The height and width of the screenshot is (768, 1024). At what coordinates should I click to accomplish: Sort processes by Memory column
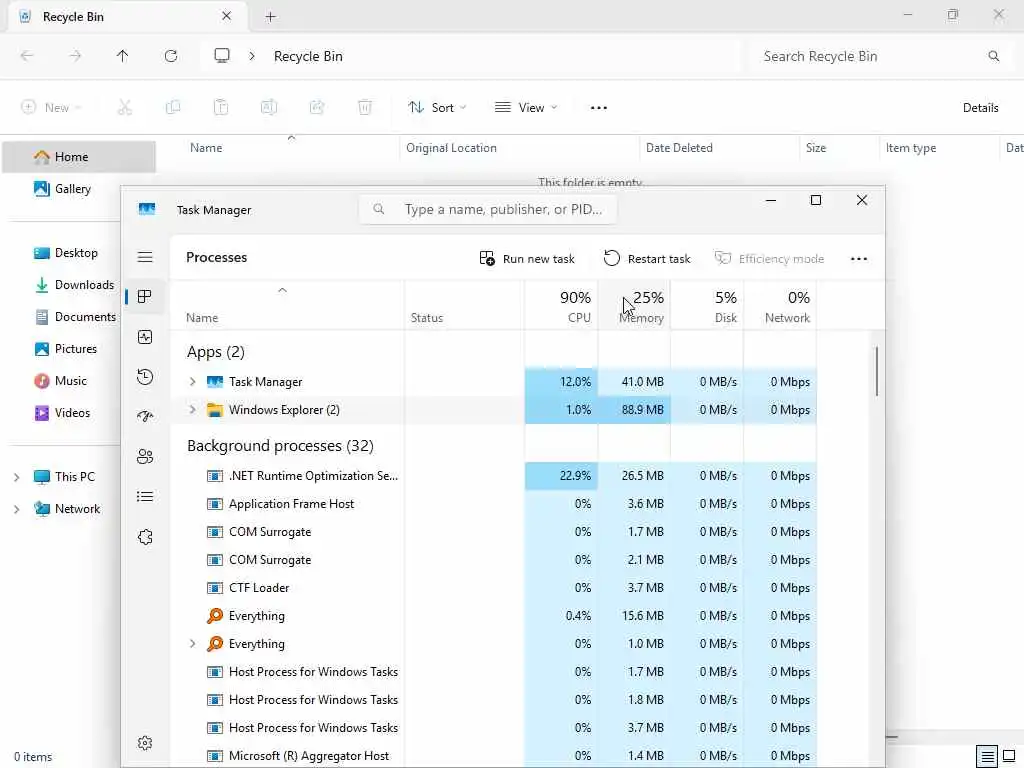[634, 306]
